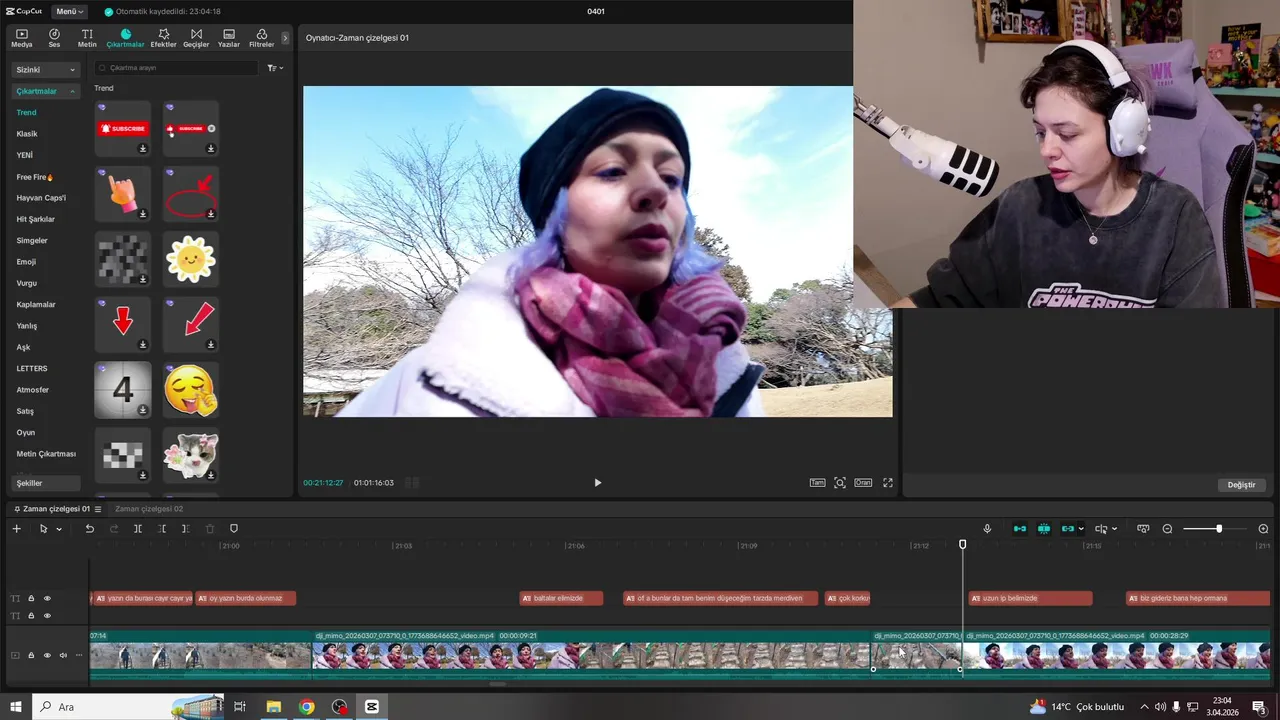
Task: Collapse the Çıkartmalar category list
Action: pos(45,91)
